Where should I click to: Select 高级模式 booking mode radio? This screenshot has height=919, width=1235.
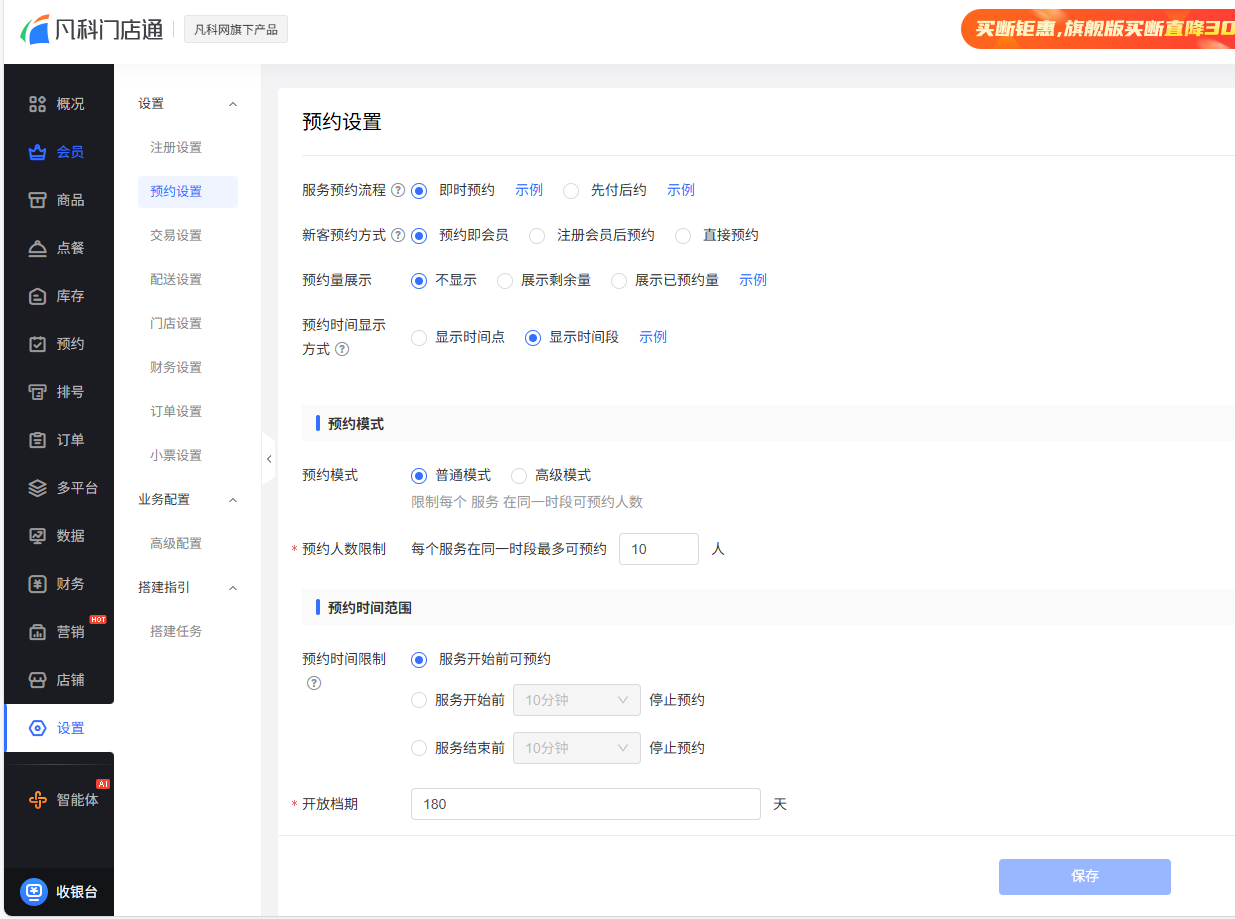click(519, 476)
